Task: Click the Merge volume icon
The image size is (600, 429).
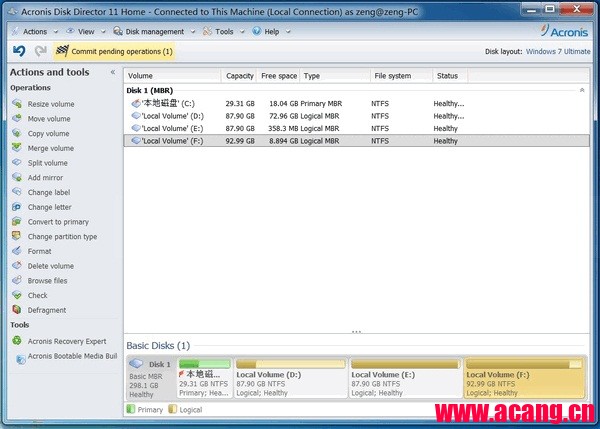Action: point(17,148)
